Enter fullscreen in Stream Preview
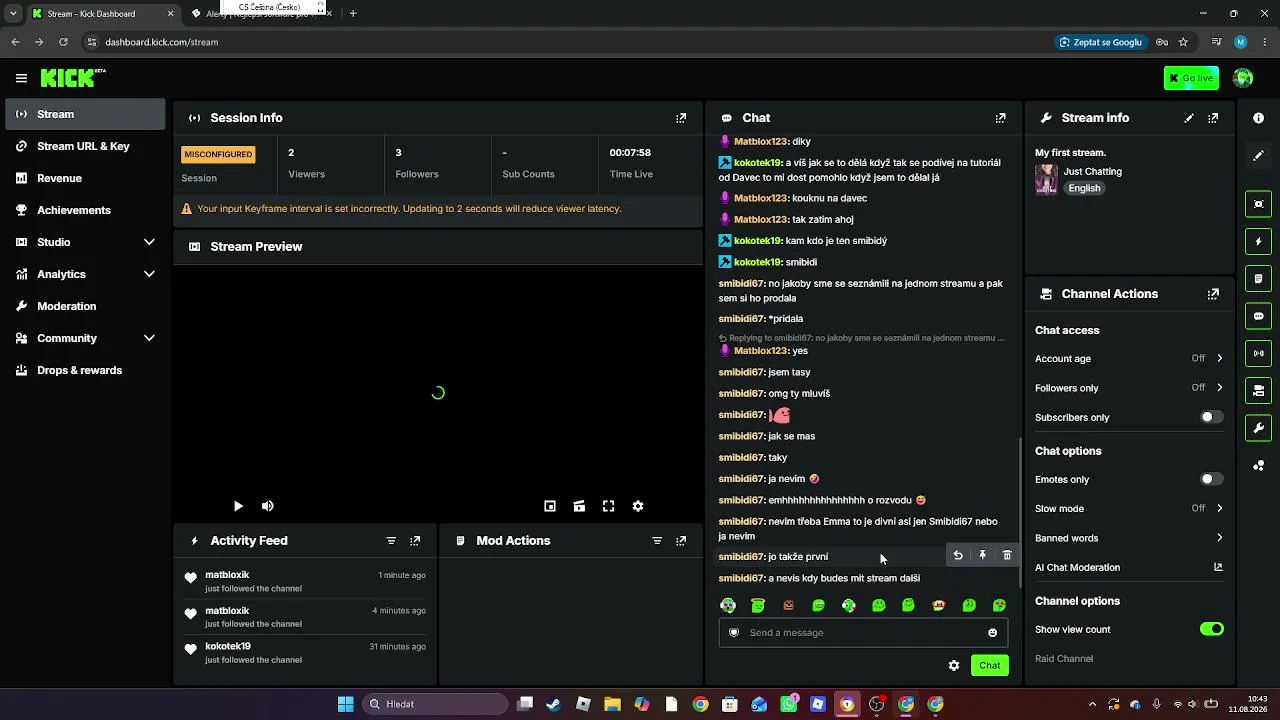 point(608,506)
